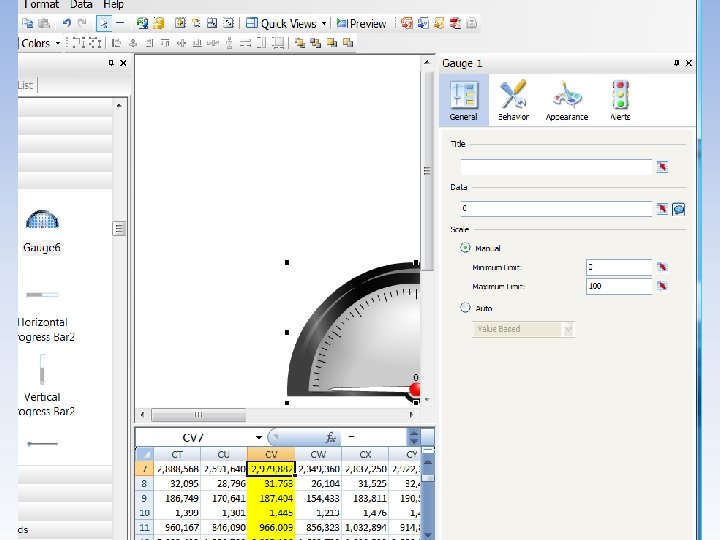Image resolution: width=720 pixels, height=540 pixels.
Task: Click the Minimum Limit input field
Action: tap(619, 267)
